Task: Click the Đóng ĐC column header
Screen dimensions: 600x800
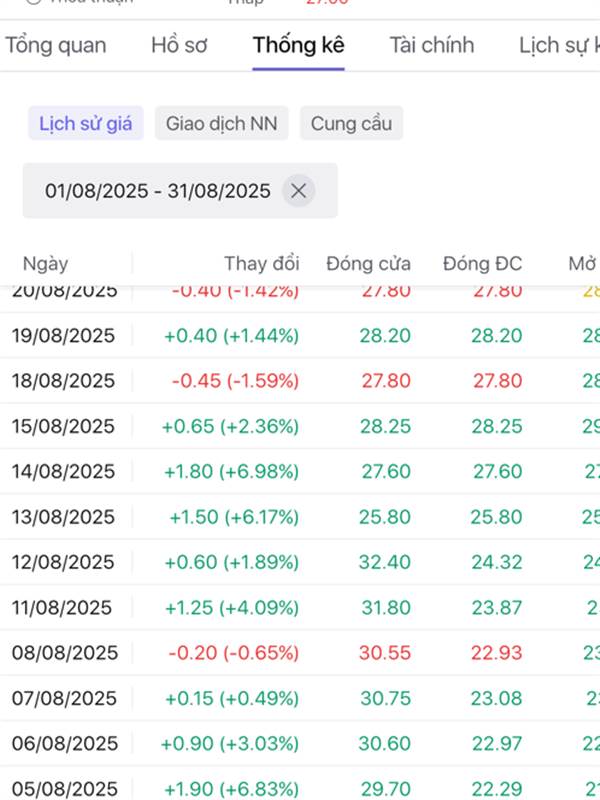Action: coord(482,264)
